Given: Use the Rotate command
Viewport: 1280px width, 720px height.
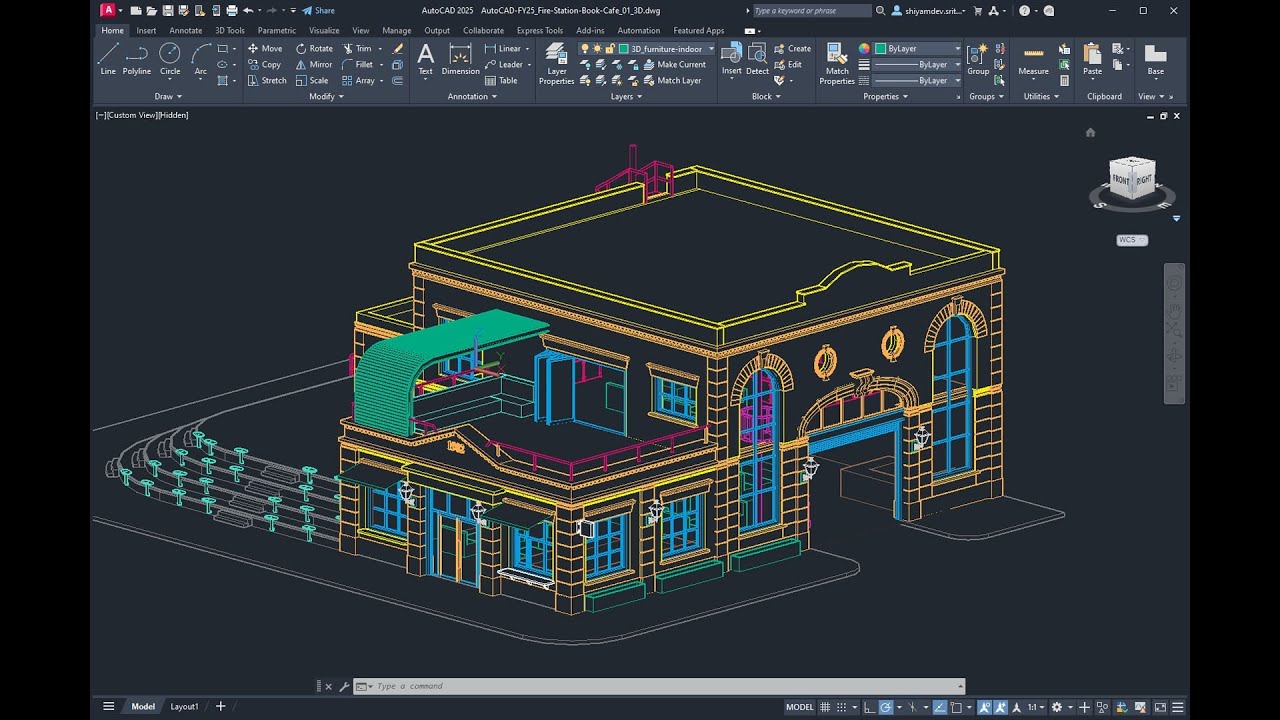Looking at the screenshot, I should click(314, 48).
